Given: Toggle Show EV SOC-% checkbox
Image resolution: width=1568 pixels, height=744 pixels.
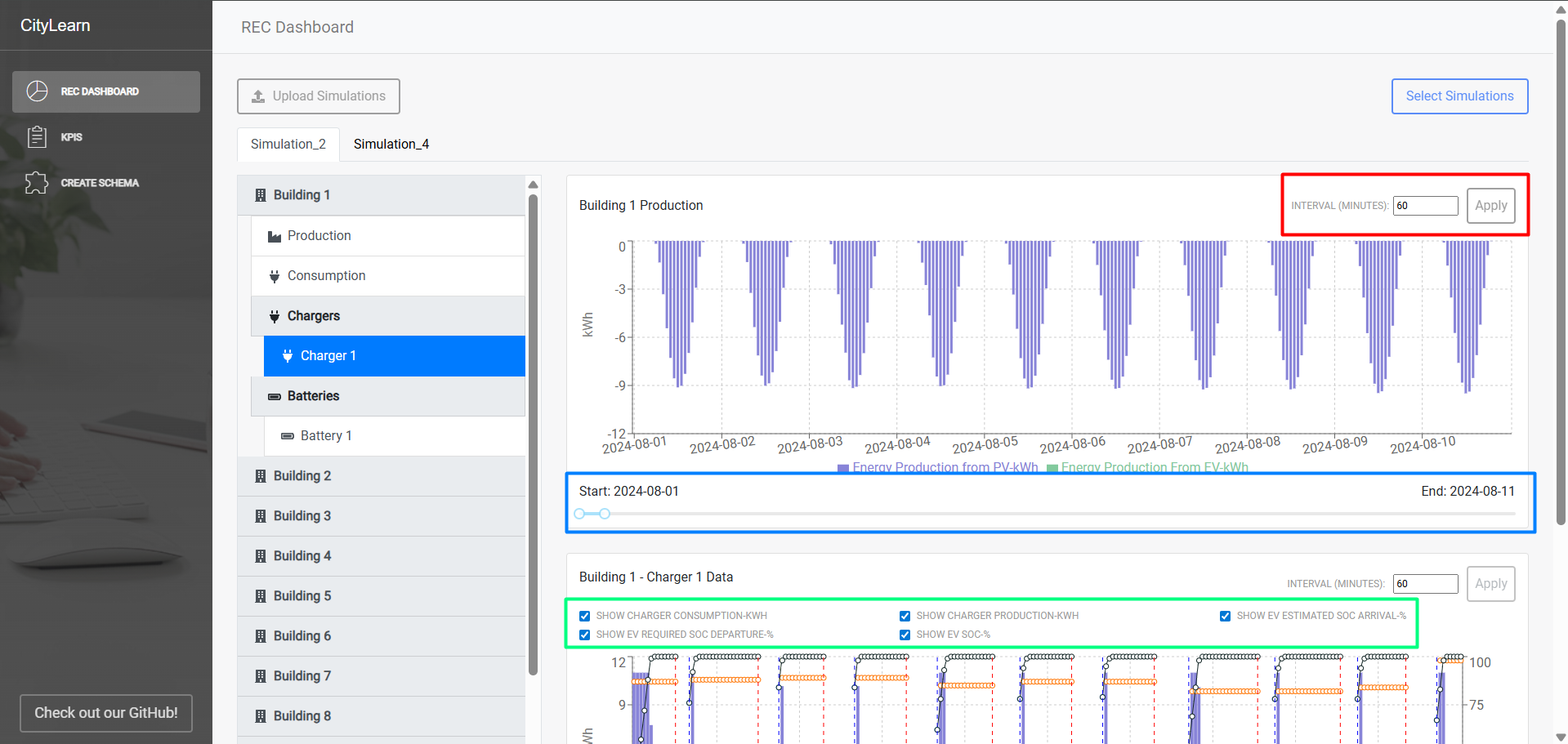Looking at the screenshot, I should point(905,635).
